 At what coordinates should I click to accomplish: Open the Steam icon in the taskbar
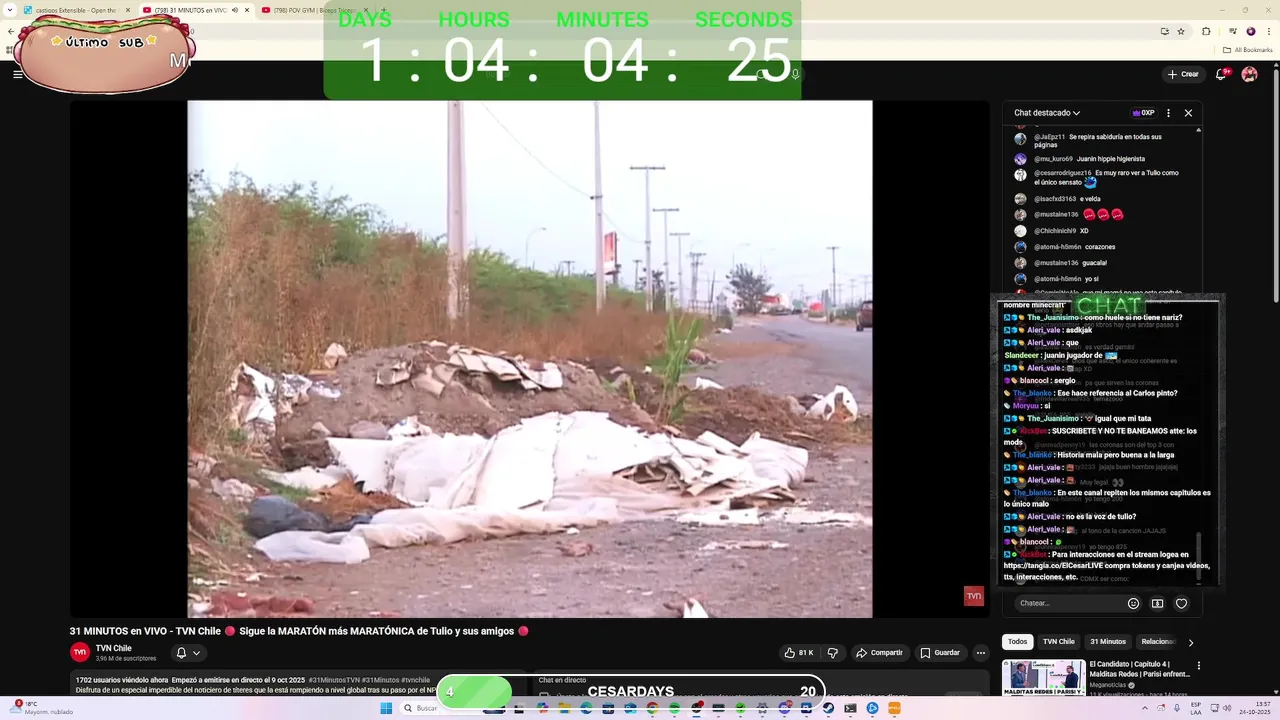(x=828, y=708)
